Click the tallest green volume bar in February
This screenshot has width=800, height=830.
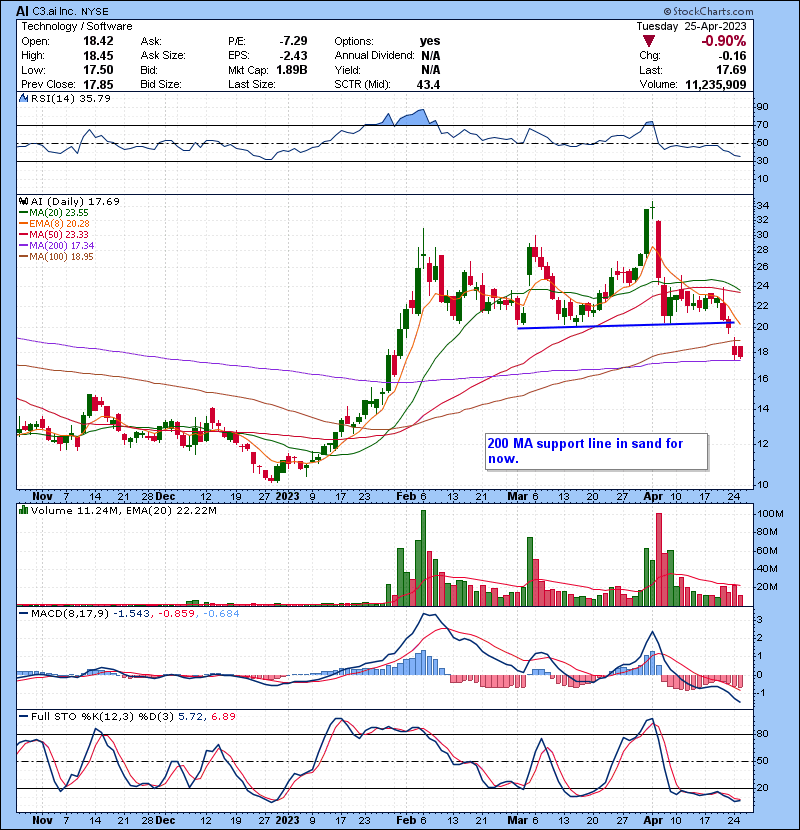(423, 558)
